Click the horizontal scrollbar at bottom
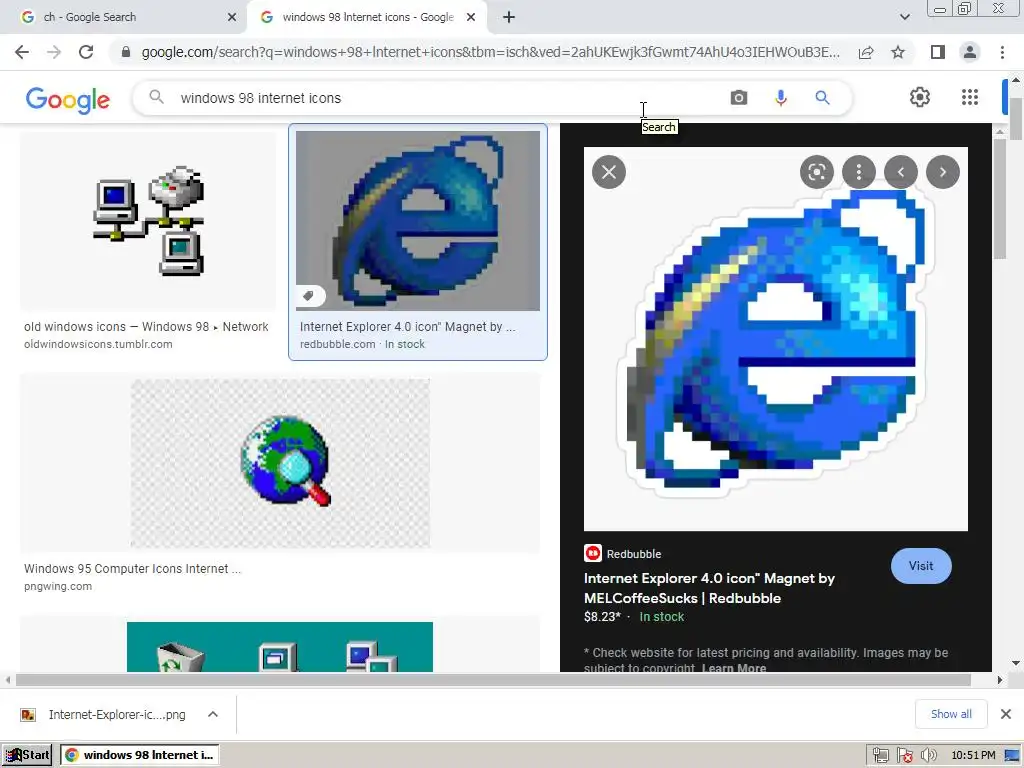1024x768 pixels. coord(493,680)
